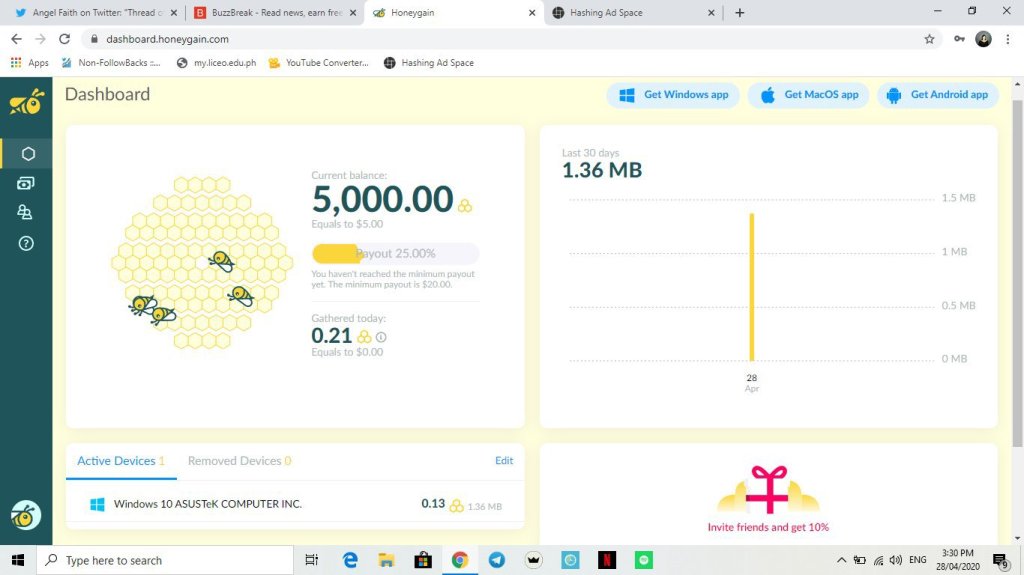Open the Referrals people icon in sidebar

pyautogui.click(x=27, y=212)
